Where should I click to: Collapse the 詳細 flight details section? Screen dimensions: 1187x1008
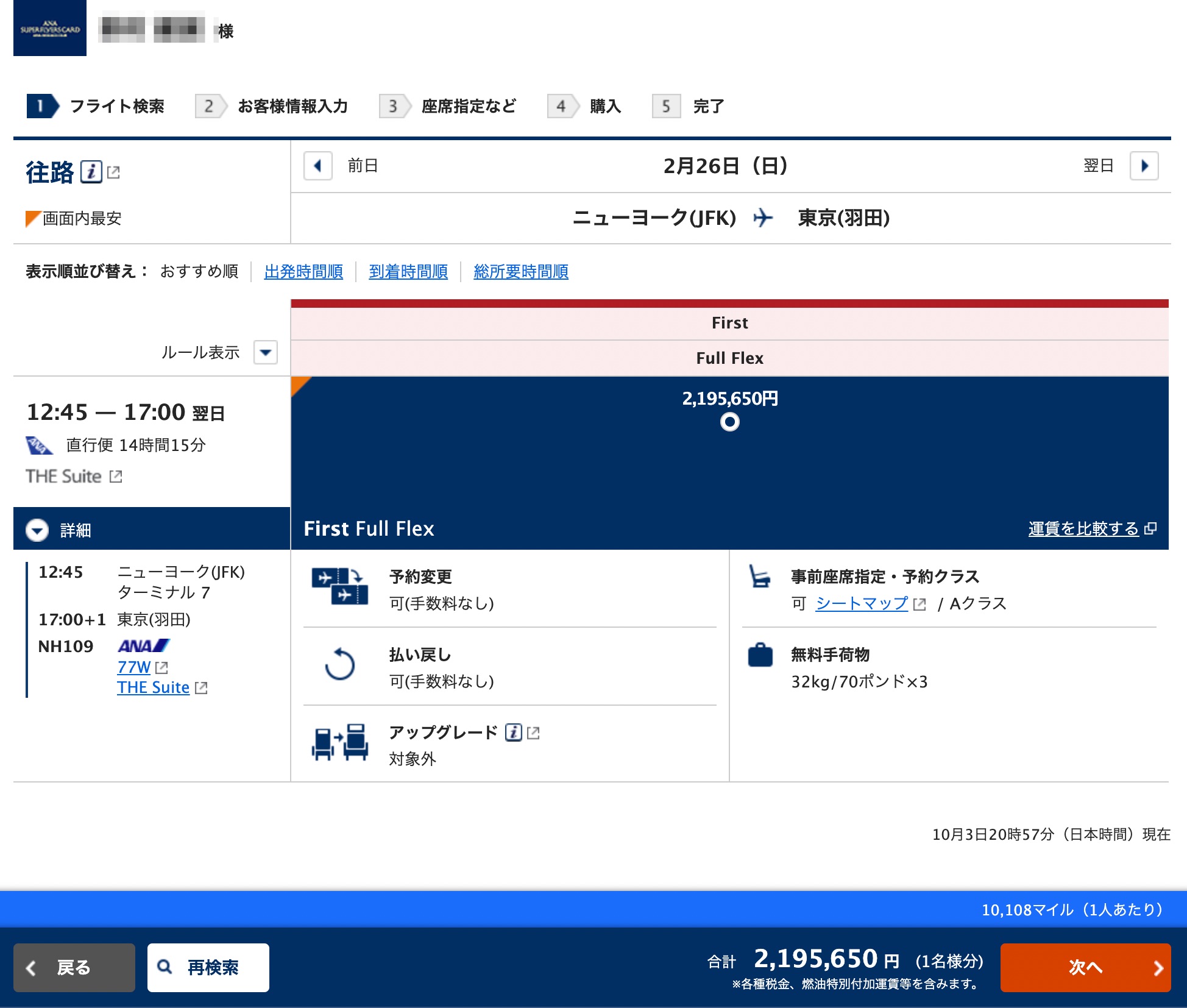click(37, 530)
